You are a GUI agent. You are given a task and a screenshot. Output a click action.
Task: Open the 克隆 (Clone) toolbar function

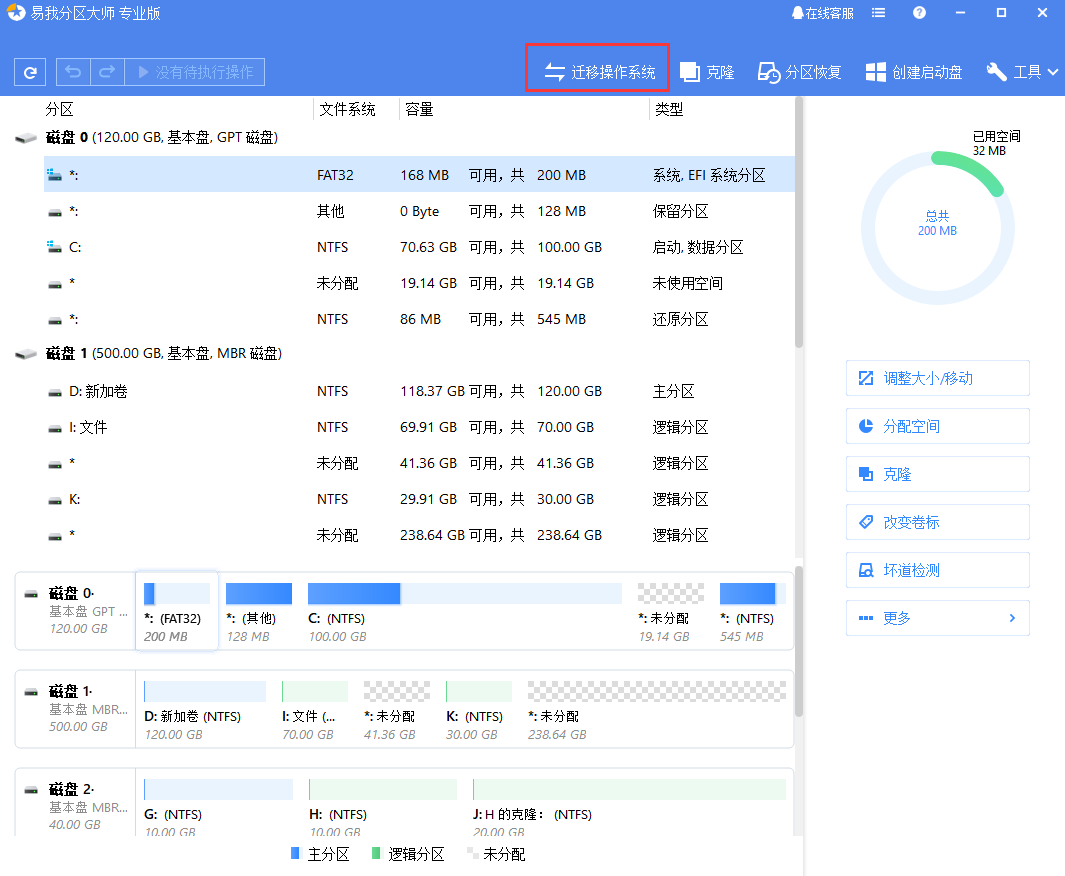(x=707, y=71)
